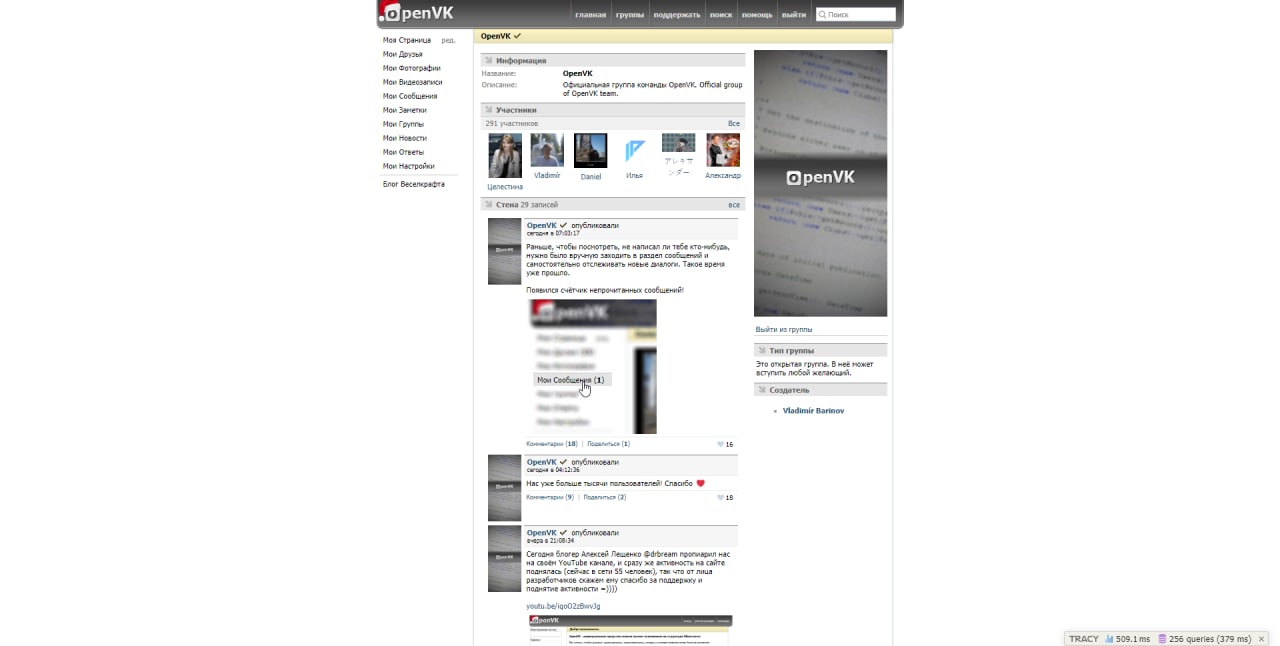The height and width of the screenshot is (646, 1280).
Task: Click the Daniel member name link
Action: (x=591, y=177)
